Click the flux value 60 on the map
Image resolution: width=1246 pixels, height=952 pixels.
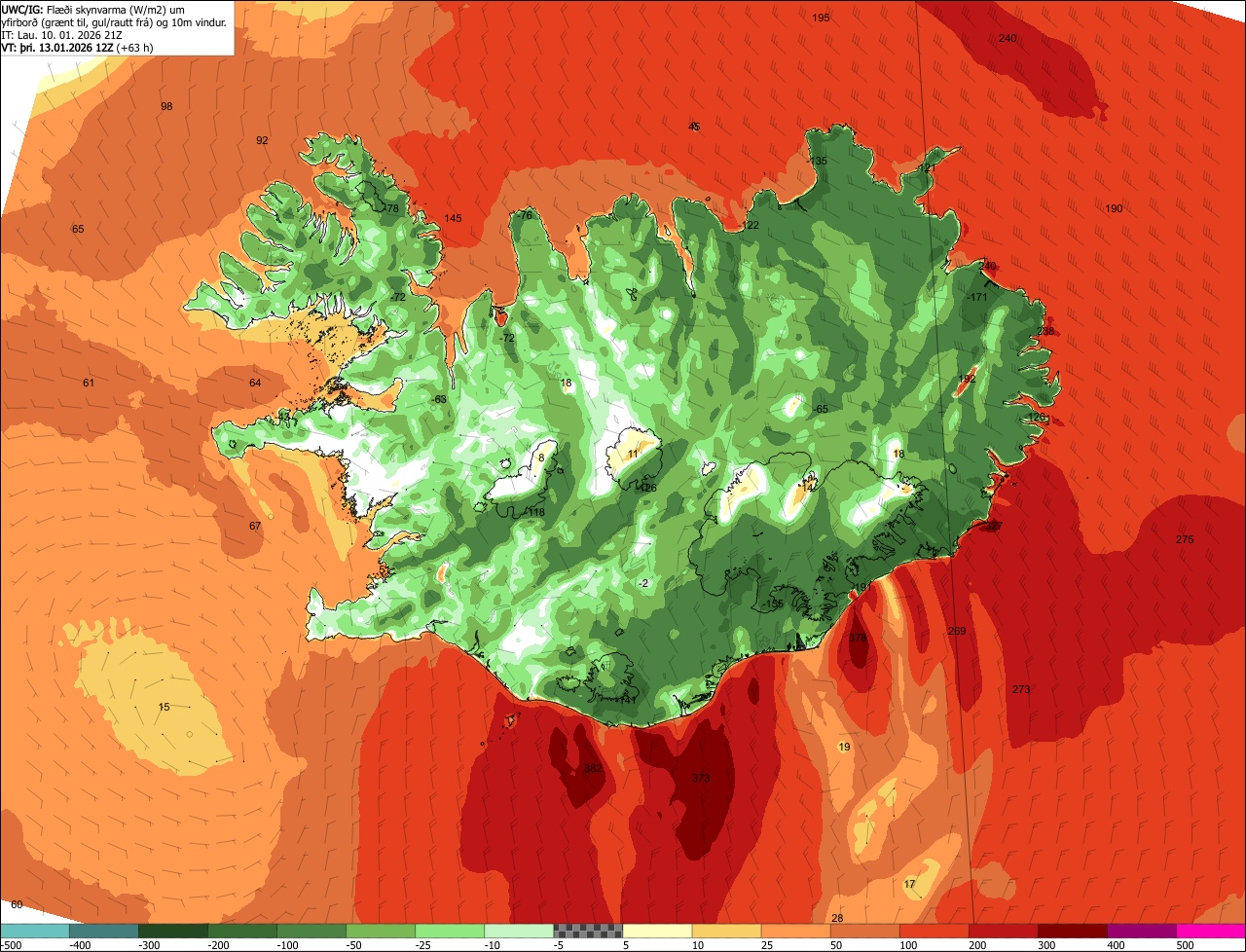pyautogui.click(x=17, y=904)
